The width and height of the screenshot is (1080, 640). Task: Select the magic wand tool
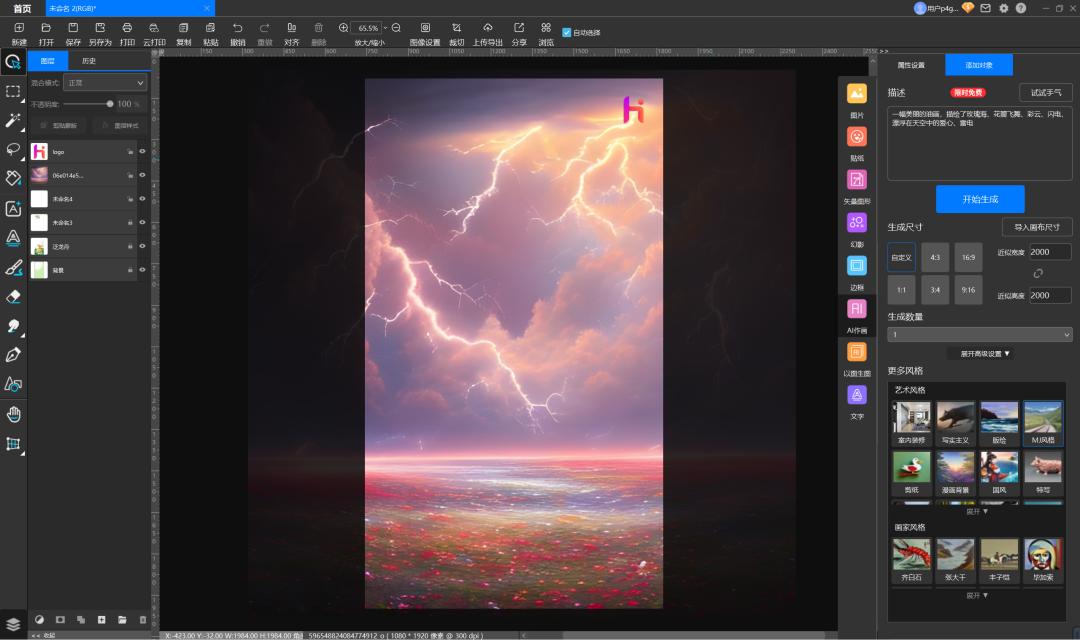point(13,120)
